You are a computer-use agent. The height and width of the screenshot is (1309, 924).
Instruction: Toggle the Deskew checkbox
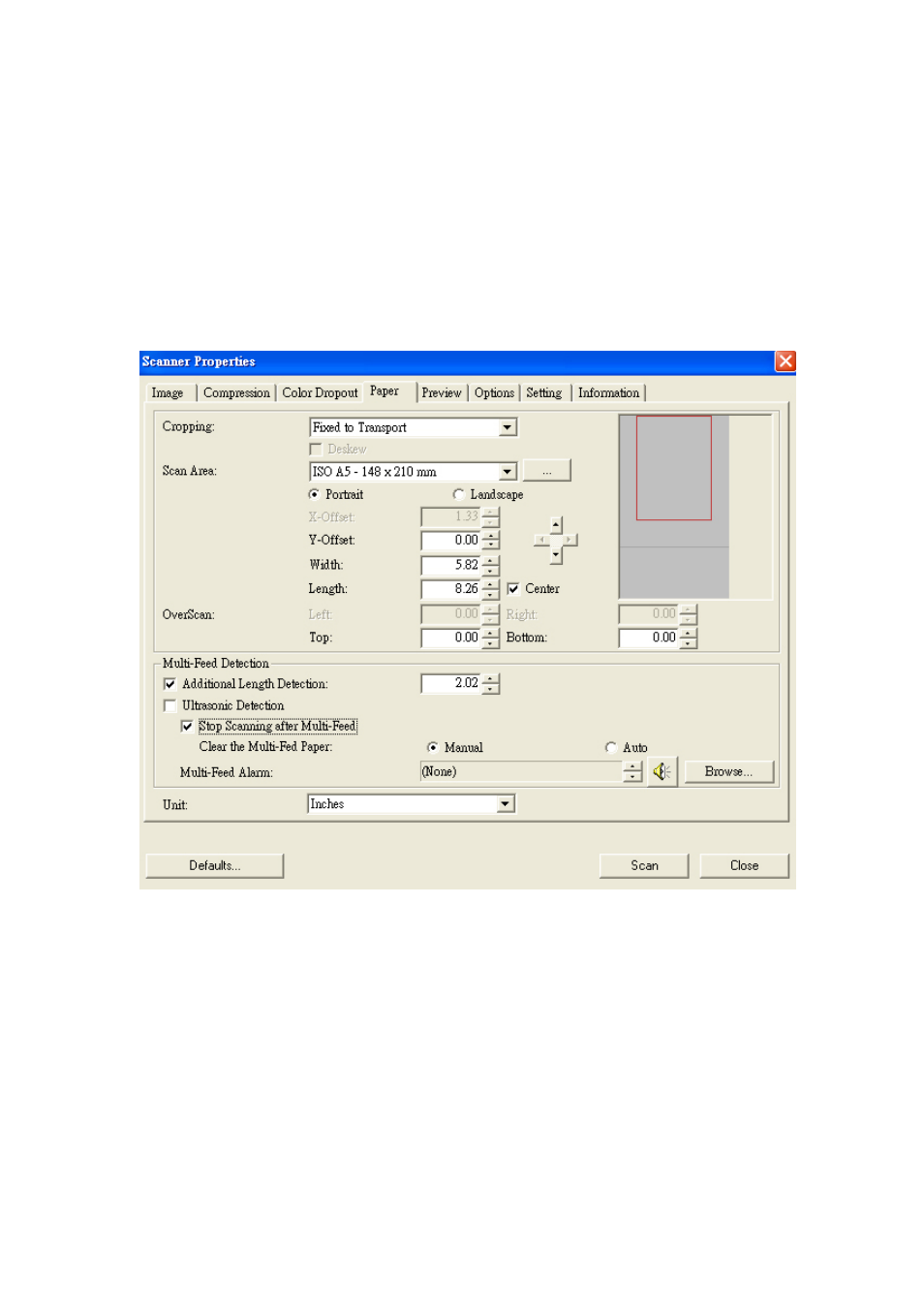[316, 450]
